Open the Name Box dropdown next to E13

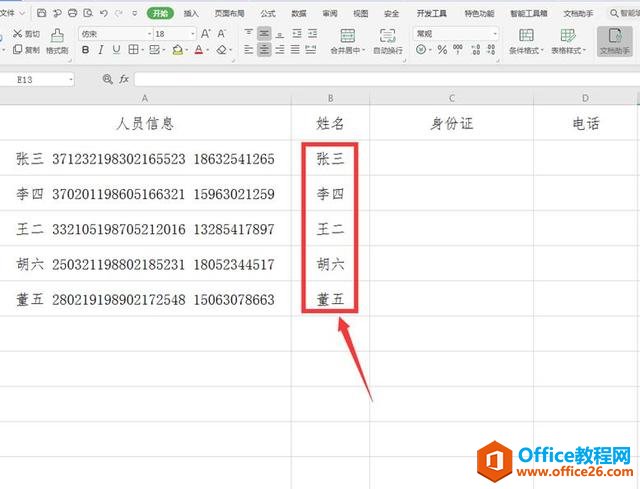point(71,80)
